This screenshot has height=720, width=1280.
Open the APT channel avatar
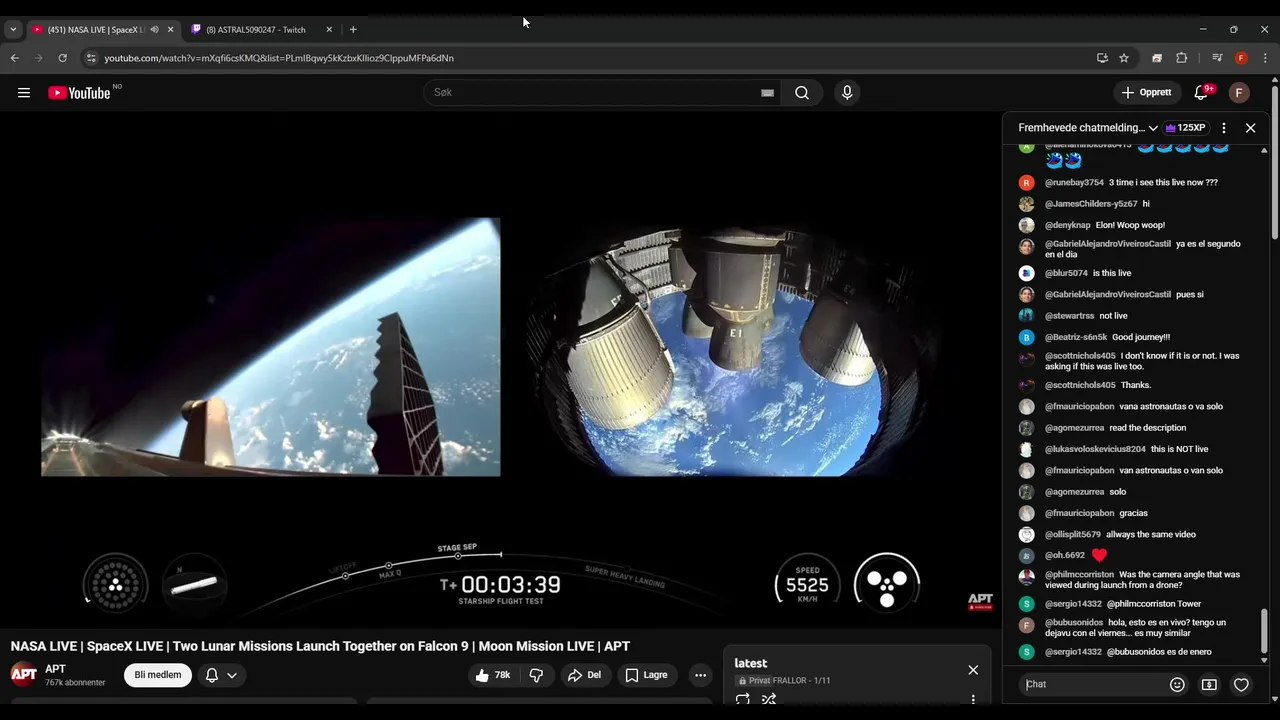click(24, 674)
